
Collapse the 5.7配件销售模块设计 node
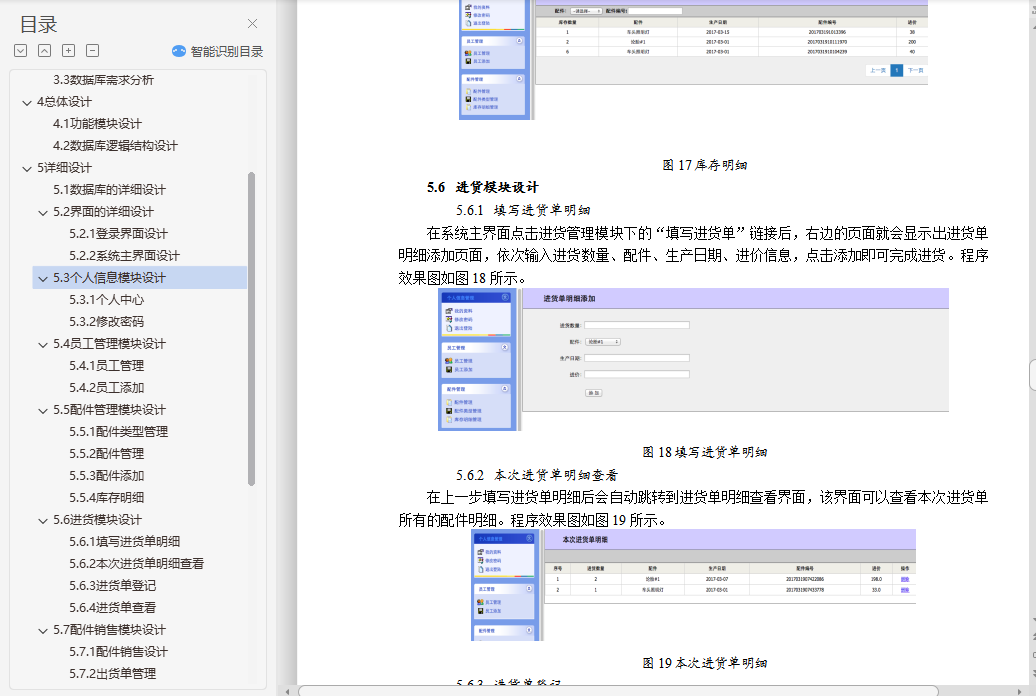[43, 631]
